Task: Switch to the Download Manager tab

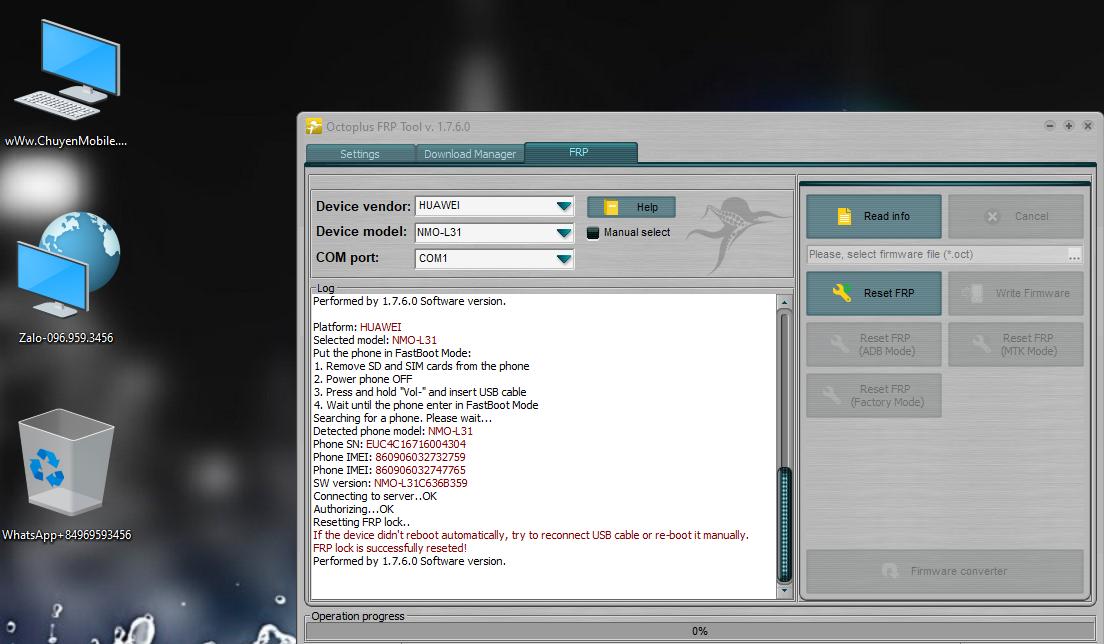Action: (x=470, y=153)
